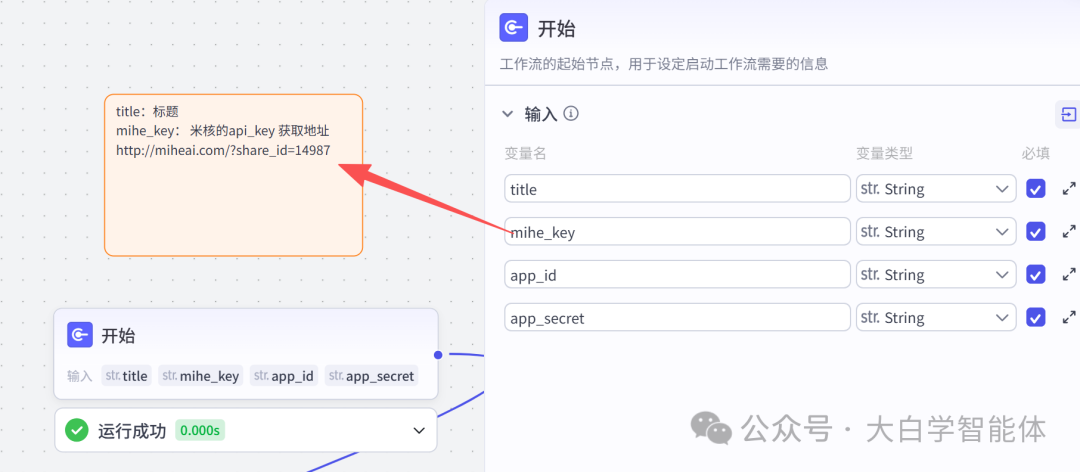Click the str.title tag on 开始 node
Image resolution: width=1080 pixels, height=472 pixels.
point(127,376)
